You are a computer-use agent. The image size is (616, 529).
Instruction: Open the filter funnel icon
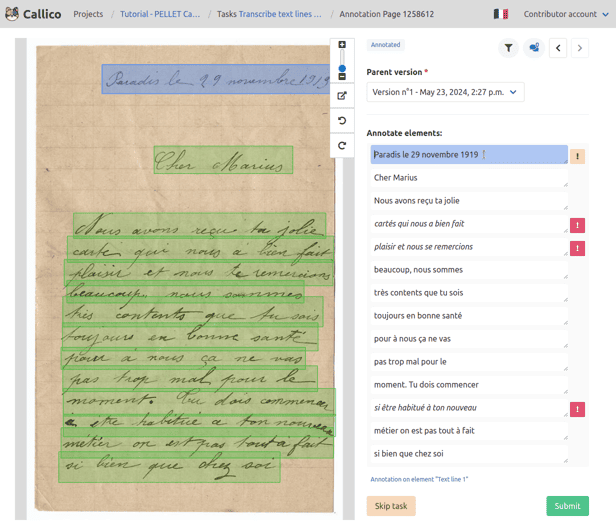point(508,48)
